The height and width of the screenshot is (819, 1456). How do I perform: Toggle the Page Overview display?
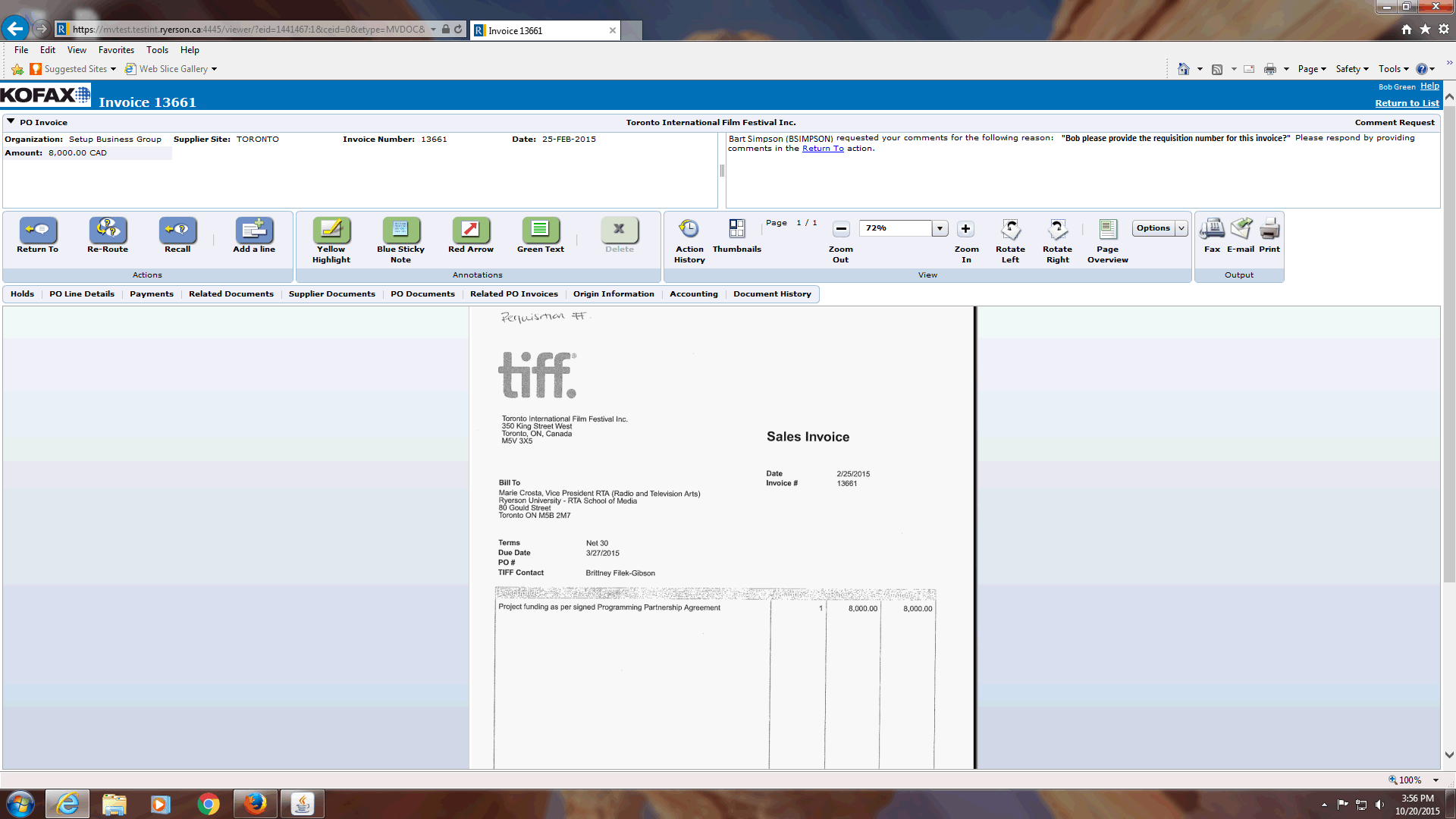tap(1107, 230)
